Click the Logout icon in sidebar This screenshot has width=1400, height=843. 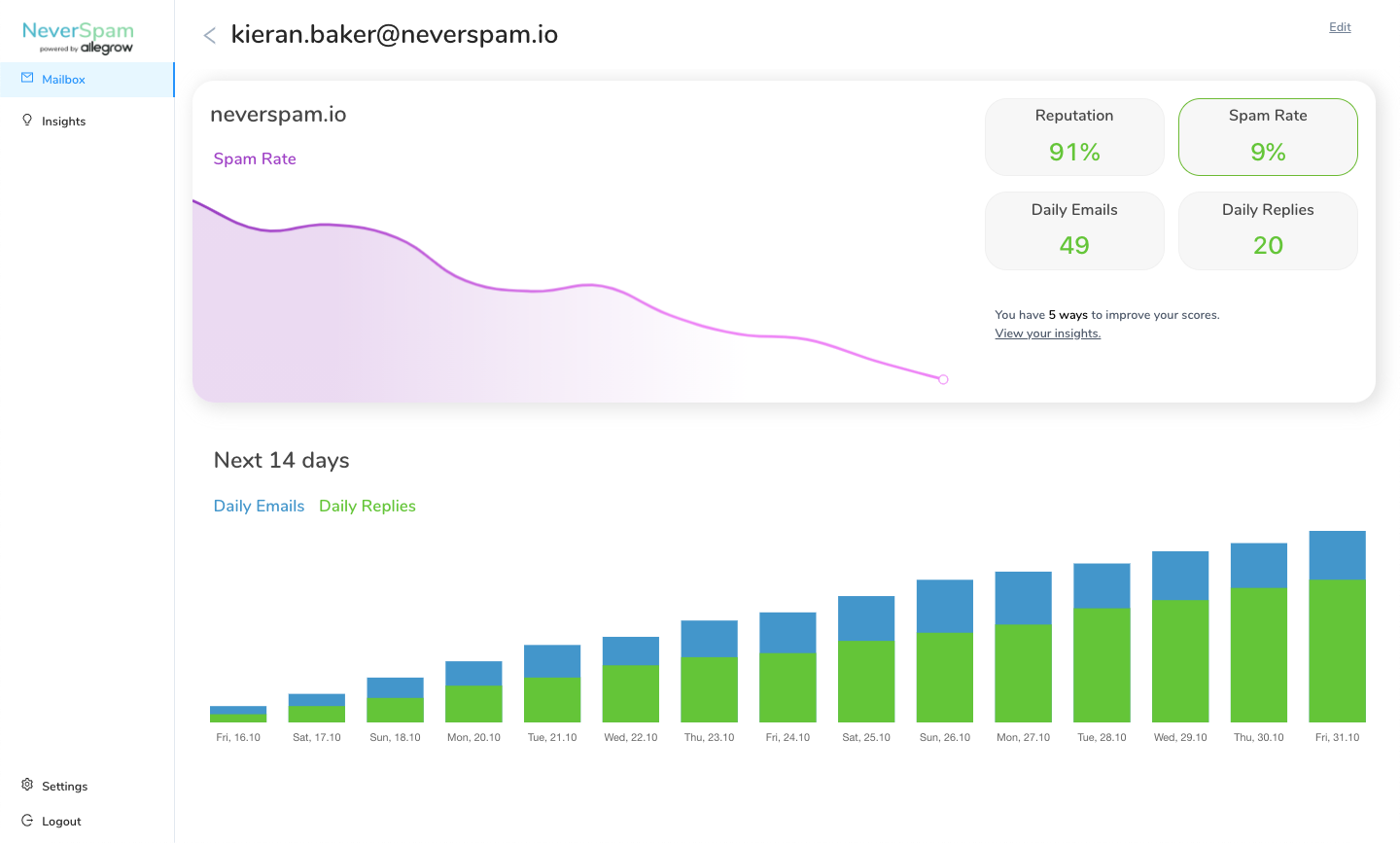coord(27,821)
